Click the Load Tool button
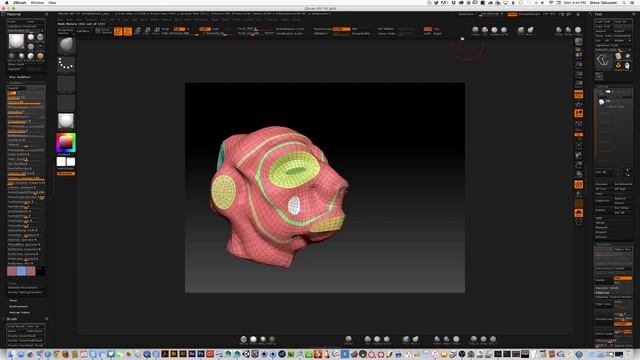 coord(603,22)
